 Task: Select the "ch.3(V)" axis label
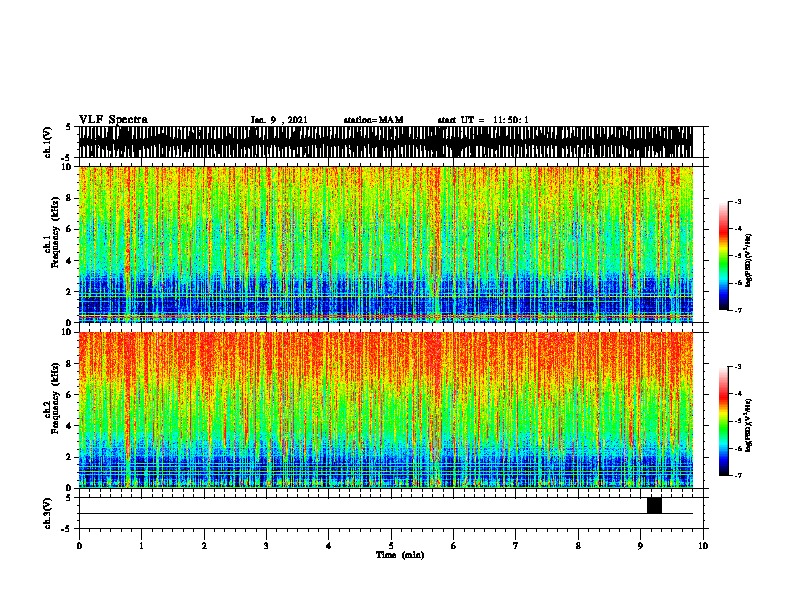48,513
